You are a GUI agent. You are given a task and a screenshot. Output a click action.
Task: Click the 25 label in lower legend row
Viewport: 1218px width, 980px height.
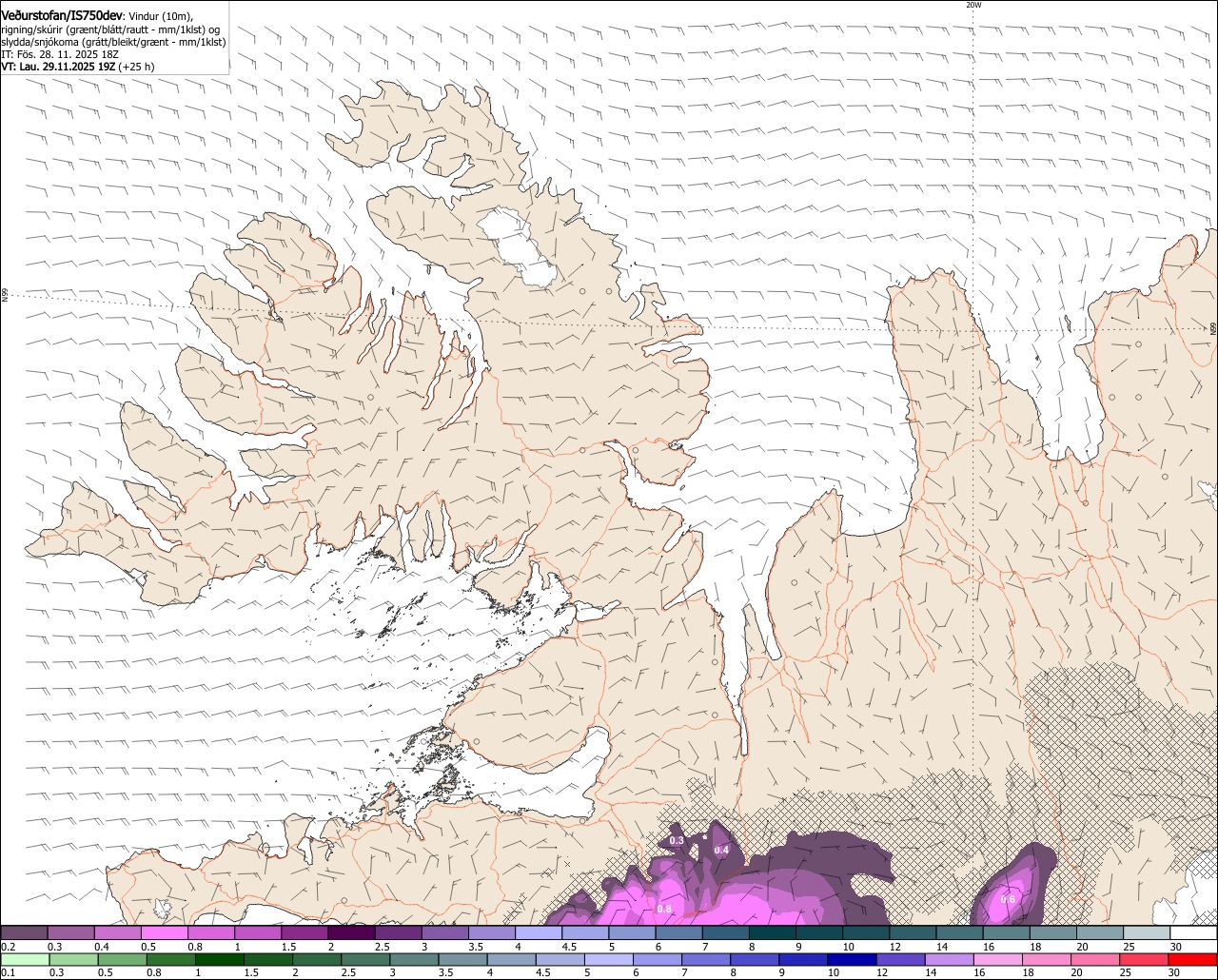tap(1126, 972)
